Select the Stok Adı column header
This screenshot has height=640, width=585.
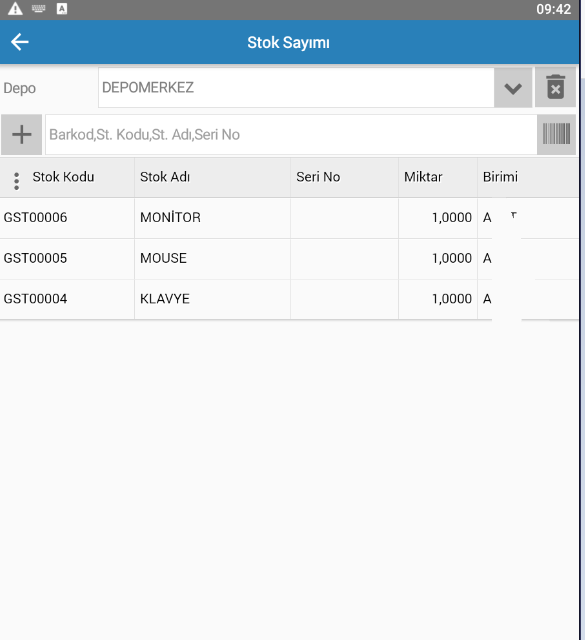pos(165,177)
